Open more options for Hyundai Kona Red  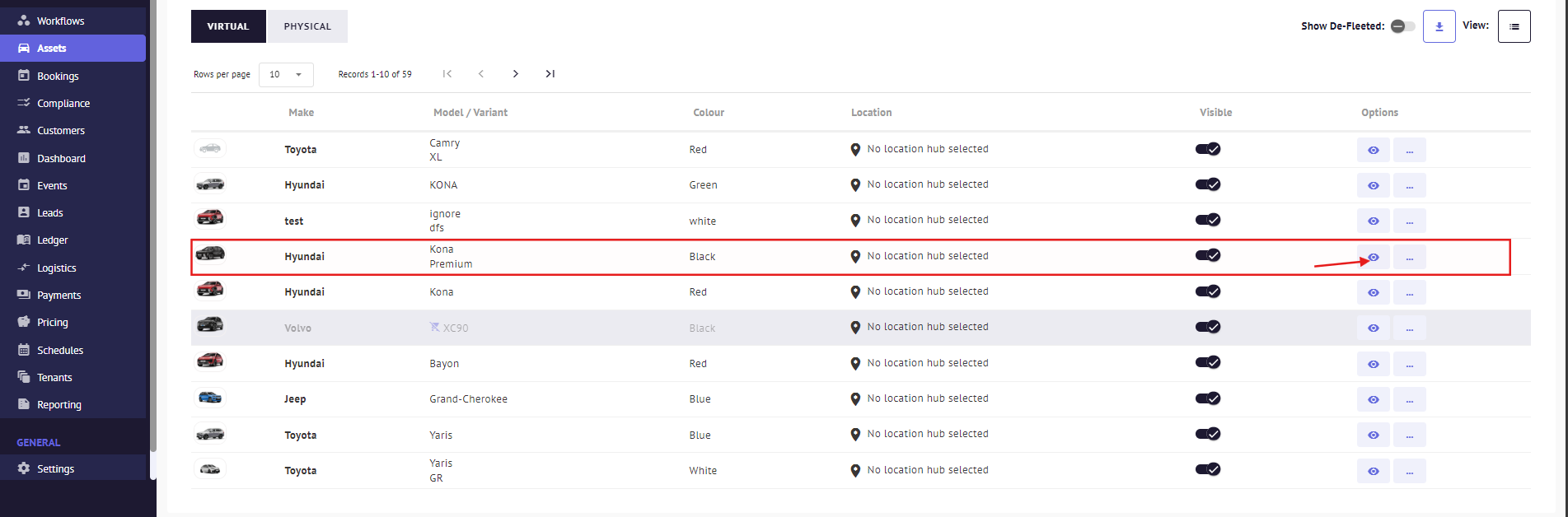(x=1410, y=292)
